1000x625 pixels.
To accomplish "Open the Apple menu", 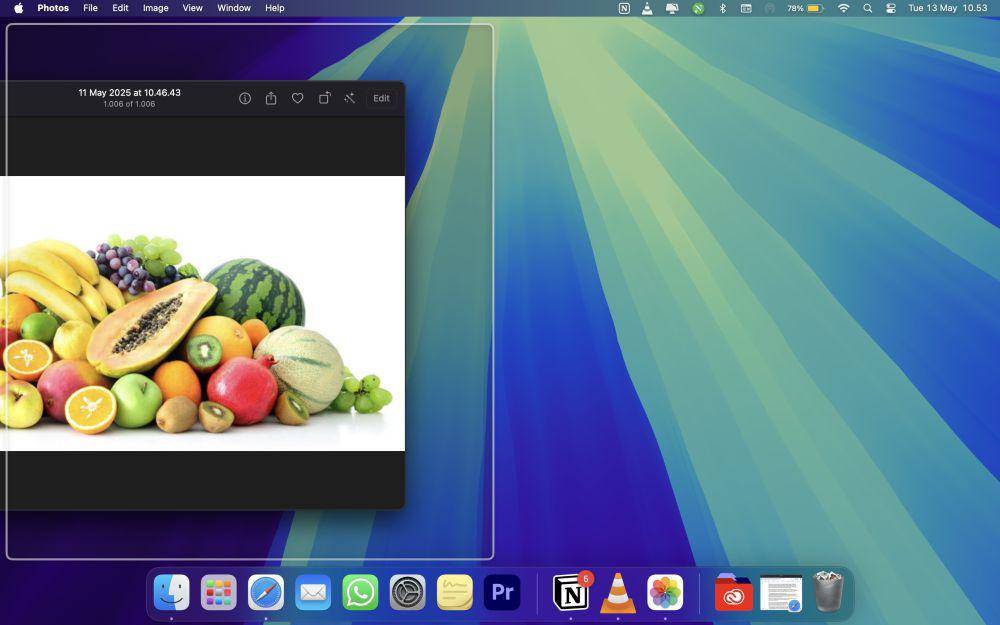I will tap(18, 8).
